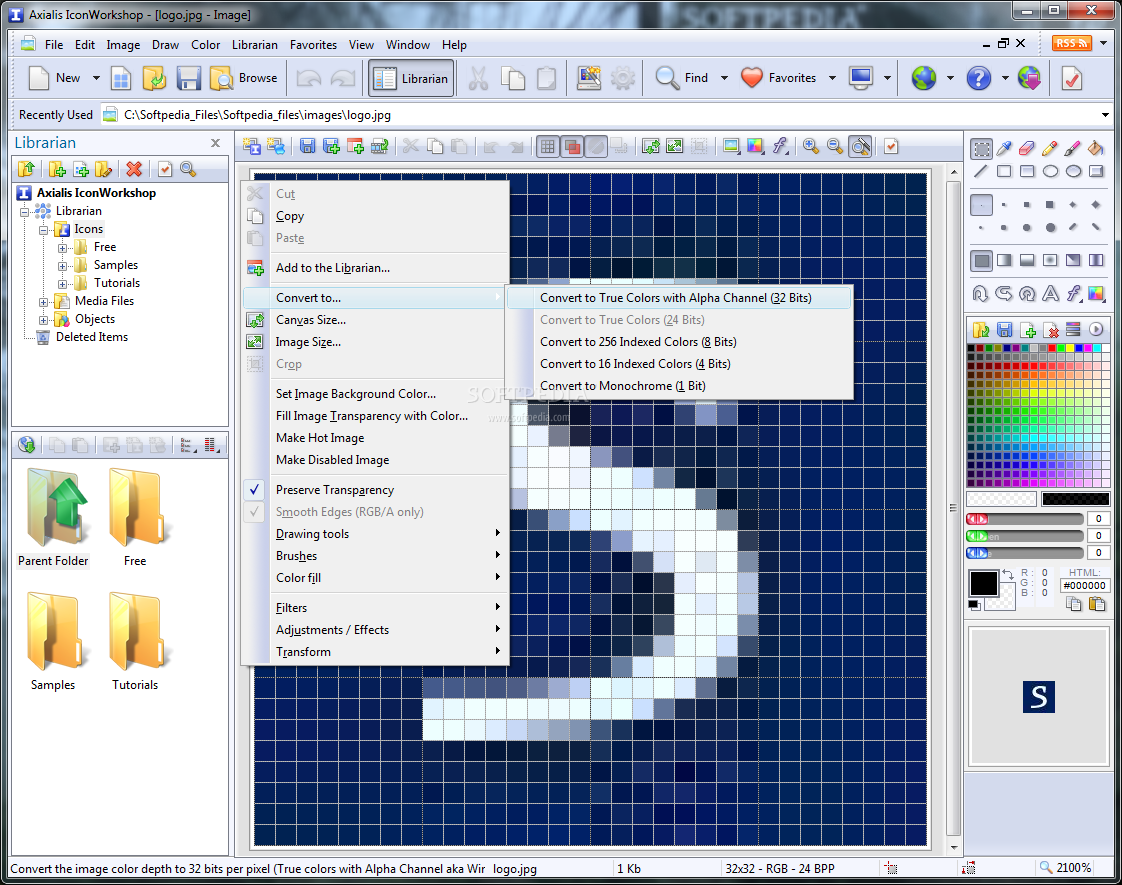Click the Favorites heart button
Viewport: 1122px width, 885px height.
pyautogui.click(x=779, y=78)
